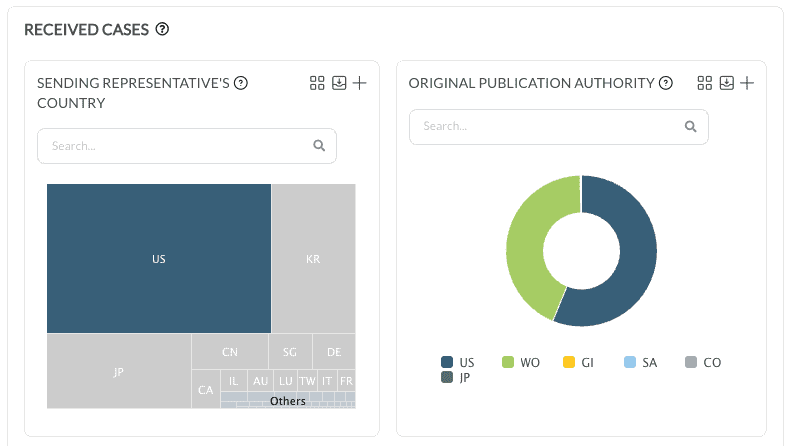This screenshot has height=446, width=796.
Task: Select the IL block in treemap
Action: [234, 381]
